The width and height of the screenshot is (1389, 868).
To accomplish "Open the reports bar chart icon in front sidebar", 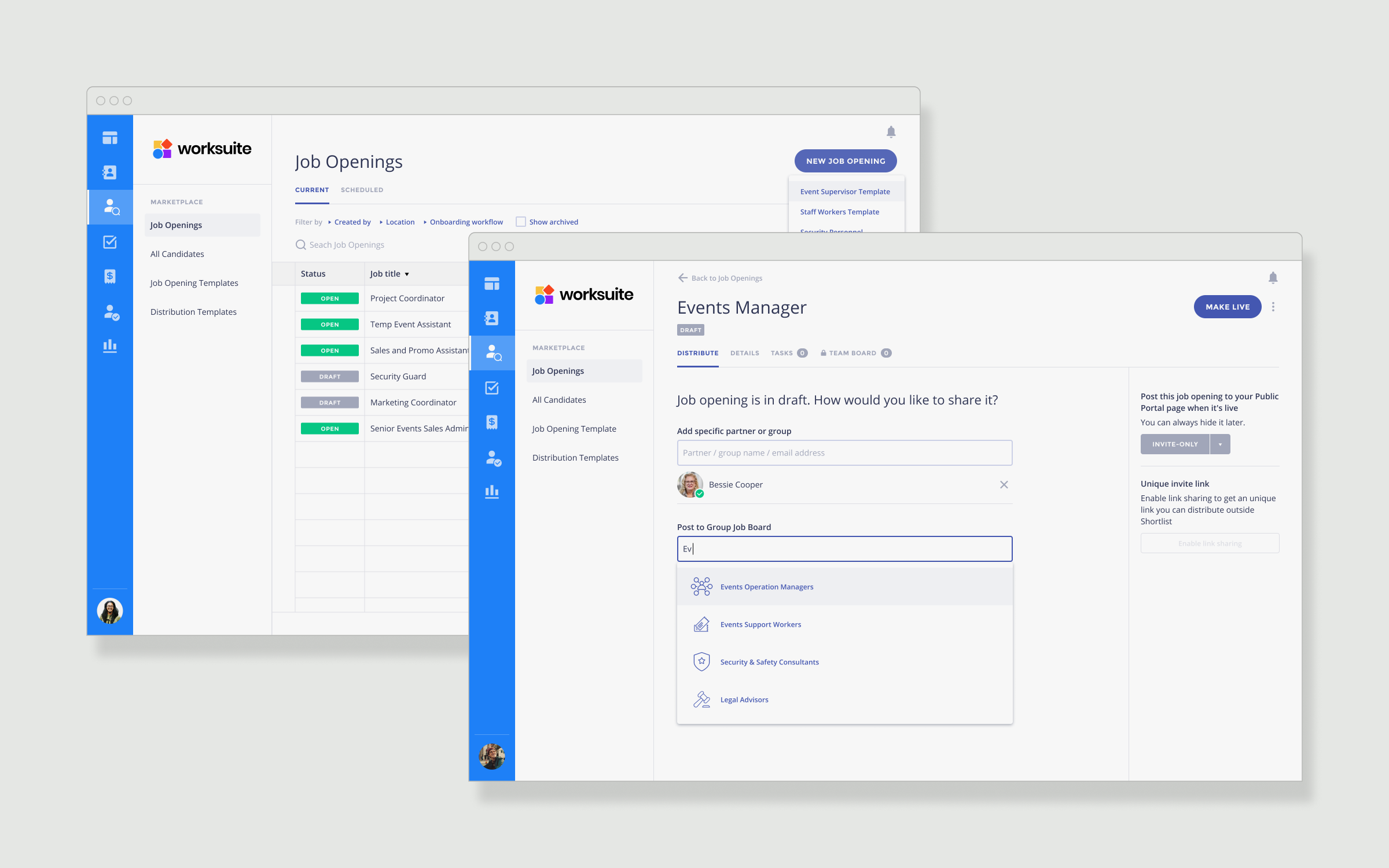I will coord(492,492).
